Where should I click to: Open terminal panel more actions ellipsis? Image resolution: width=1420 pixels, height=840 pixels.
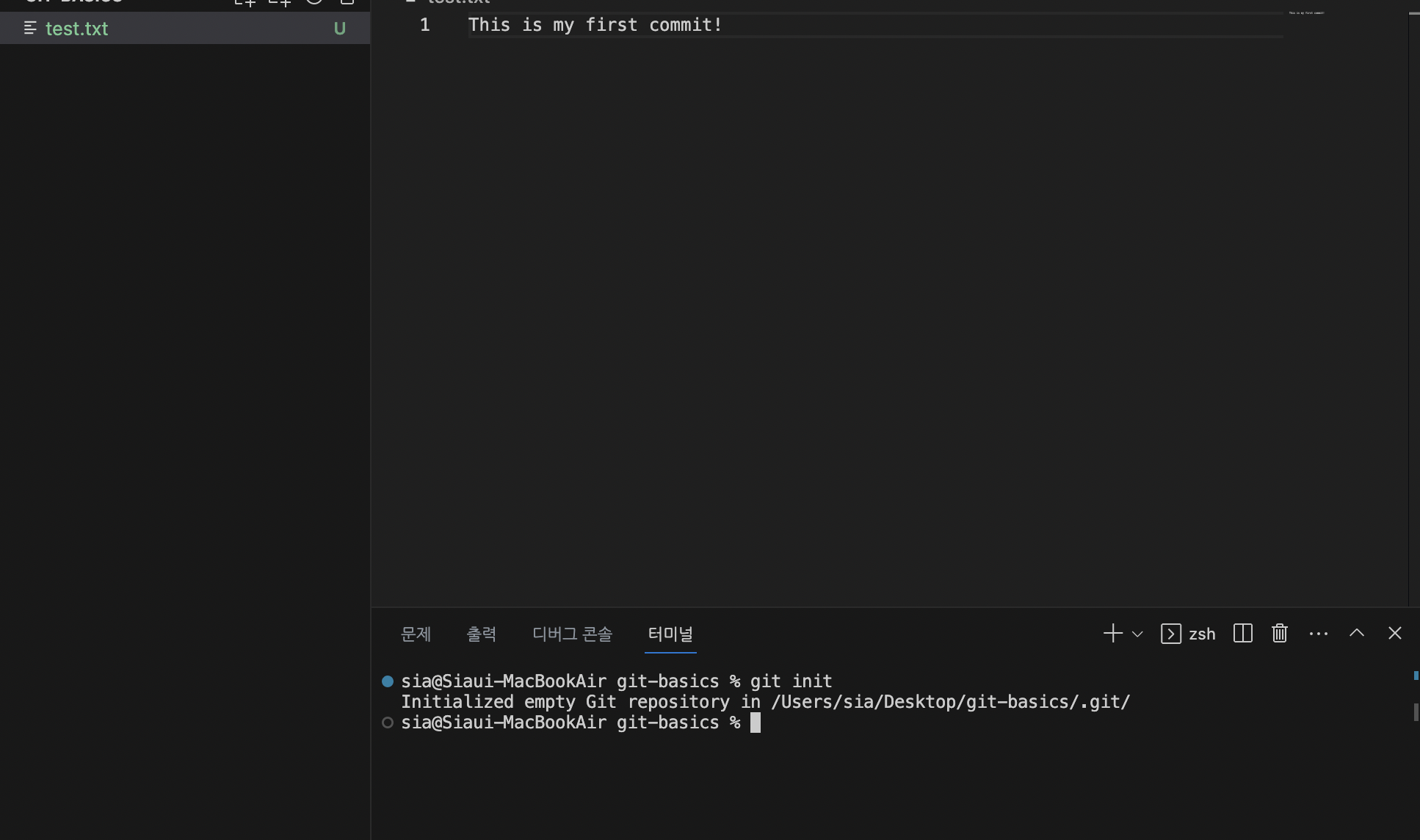[x=1318, y=634]
